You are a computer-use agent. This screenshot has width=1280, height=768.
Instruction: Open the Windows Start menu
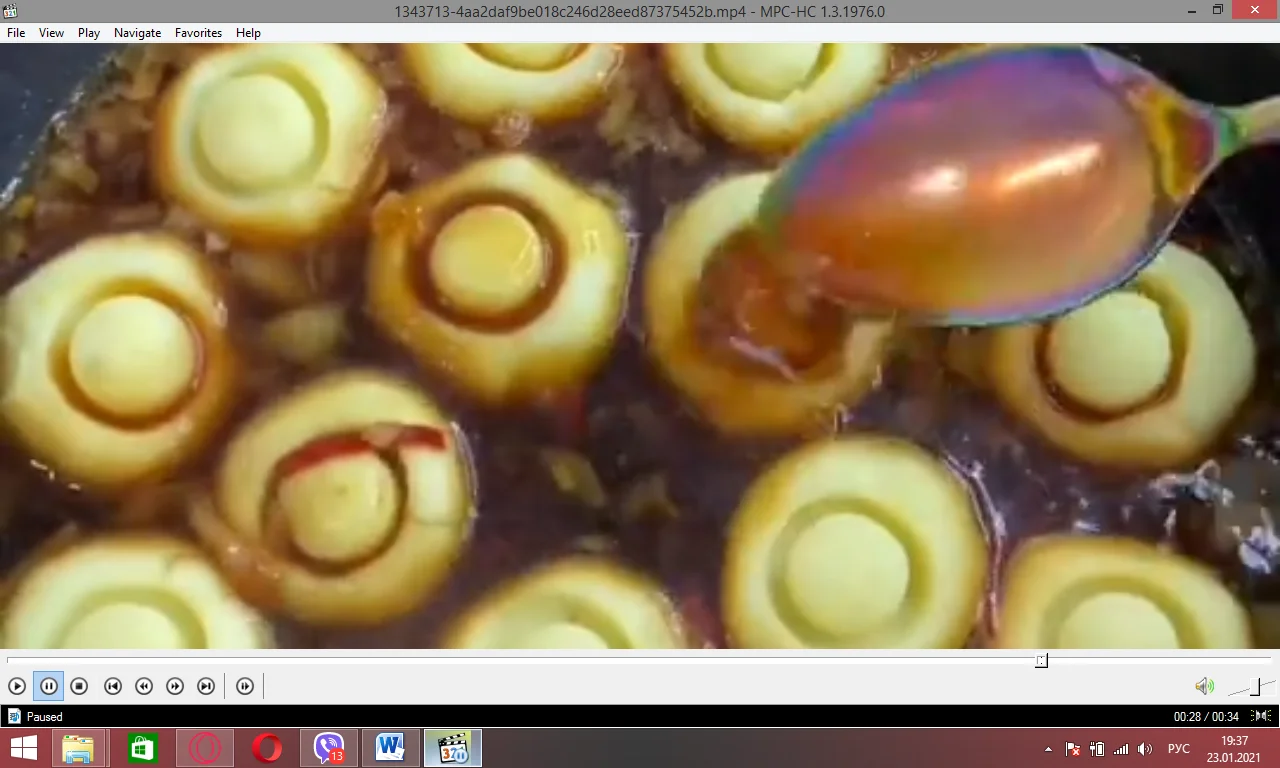(23, 748)
